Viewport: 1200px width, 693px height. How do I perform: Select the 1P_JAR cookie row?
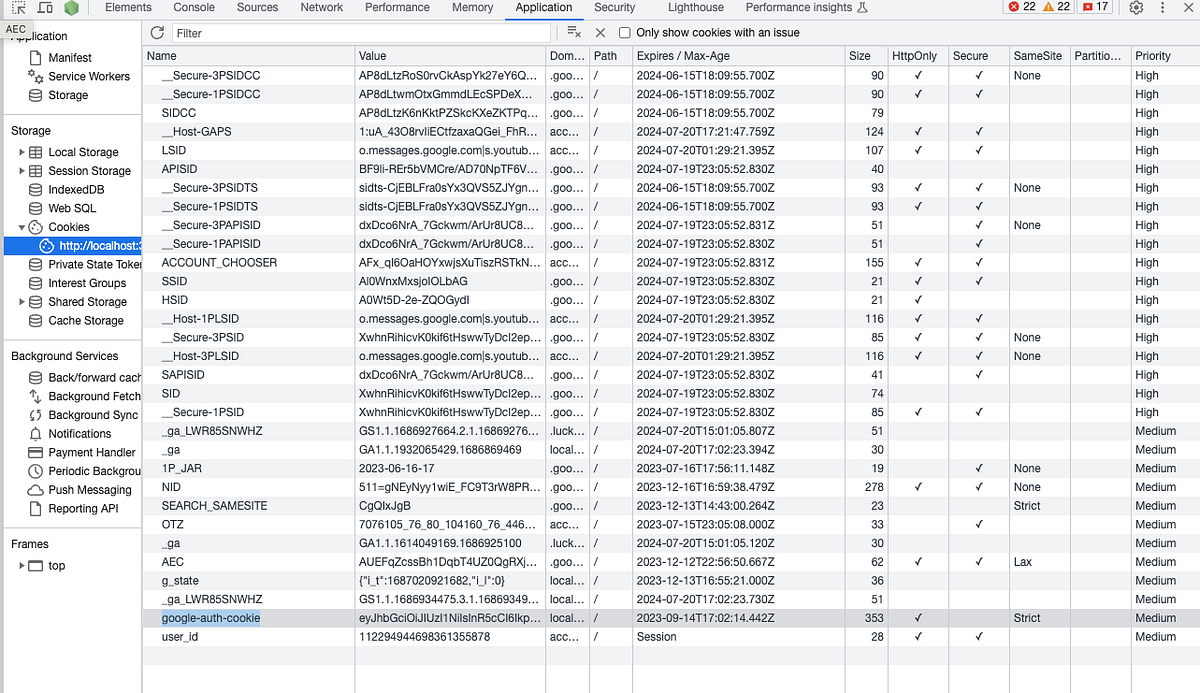[671, 468]
